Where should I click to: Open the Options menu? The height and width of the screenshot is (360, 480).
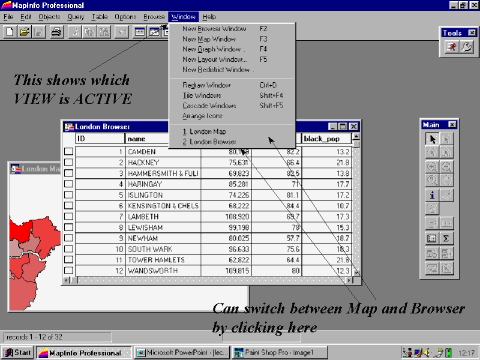[125, 17]
